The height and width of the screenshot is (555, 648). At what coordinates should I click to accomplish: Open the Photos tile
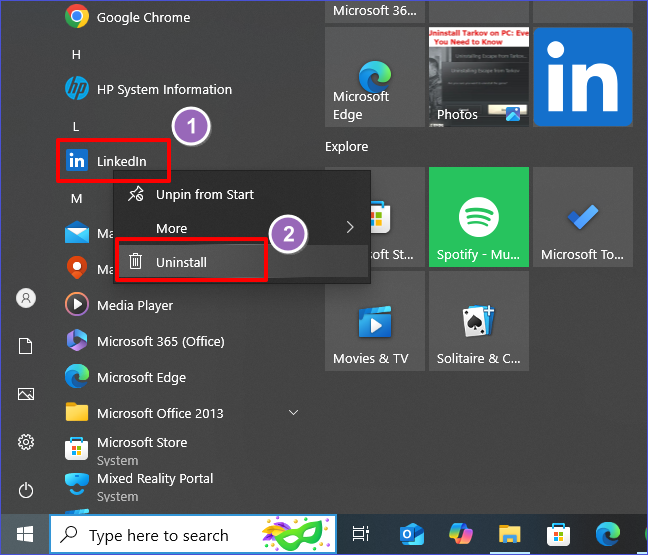point(479,77)
